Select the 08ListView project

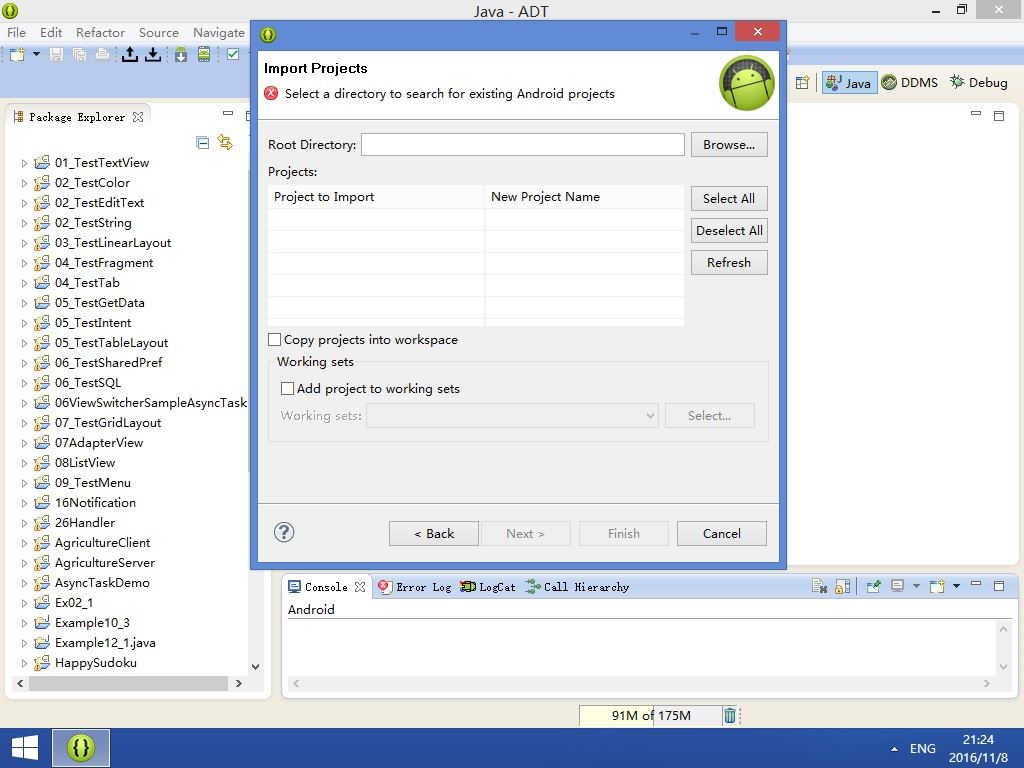[85, 462]
